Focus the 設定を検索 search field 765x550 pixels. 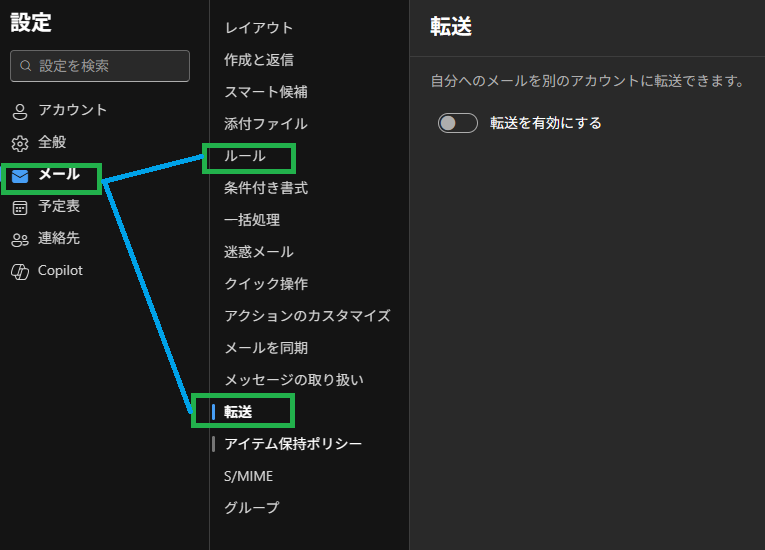point(100,66)
